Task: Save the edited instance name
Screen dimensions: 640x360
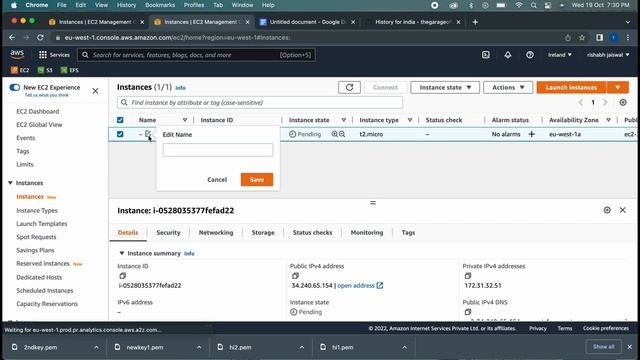Action: point(257,180)
